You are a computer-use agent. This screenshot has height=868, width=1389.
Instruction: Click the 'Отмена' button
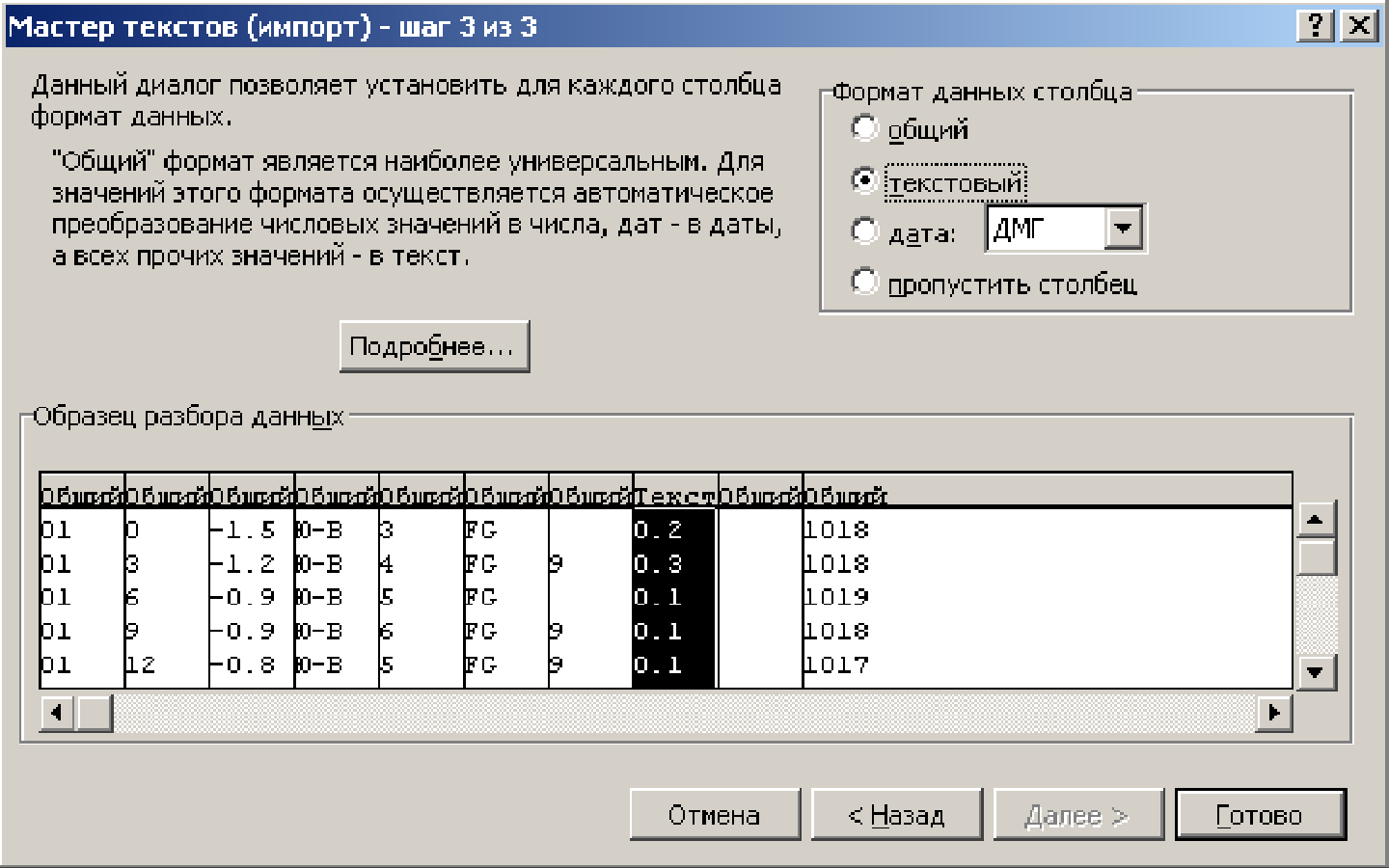[715, 815]
